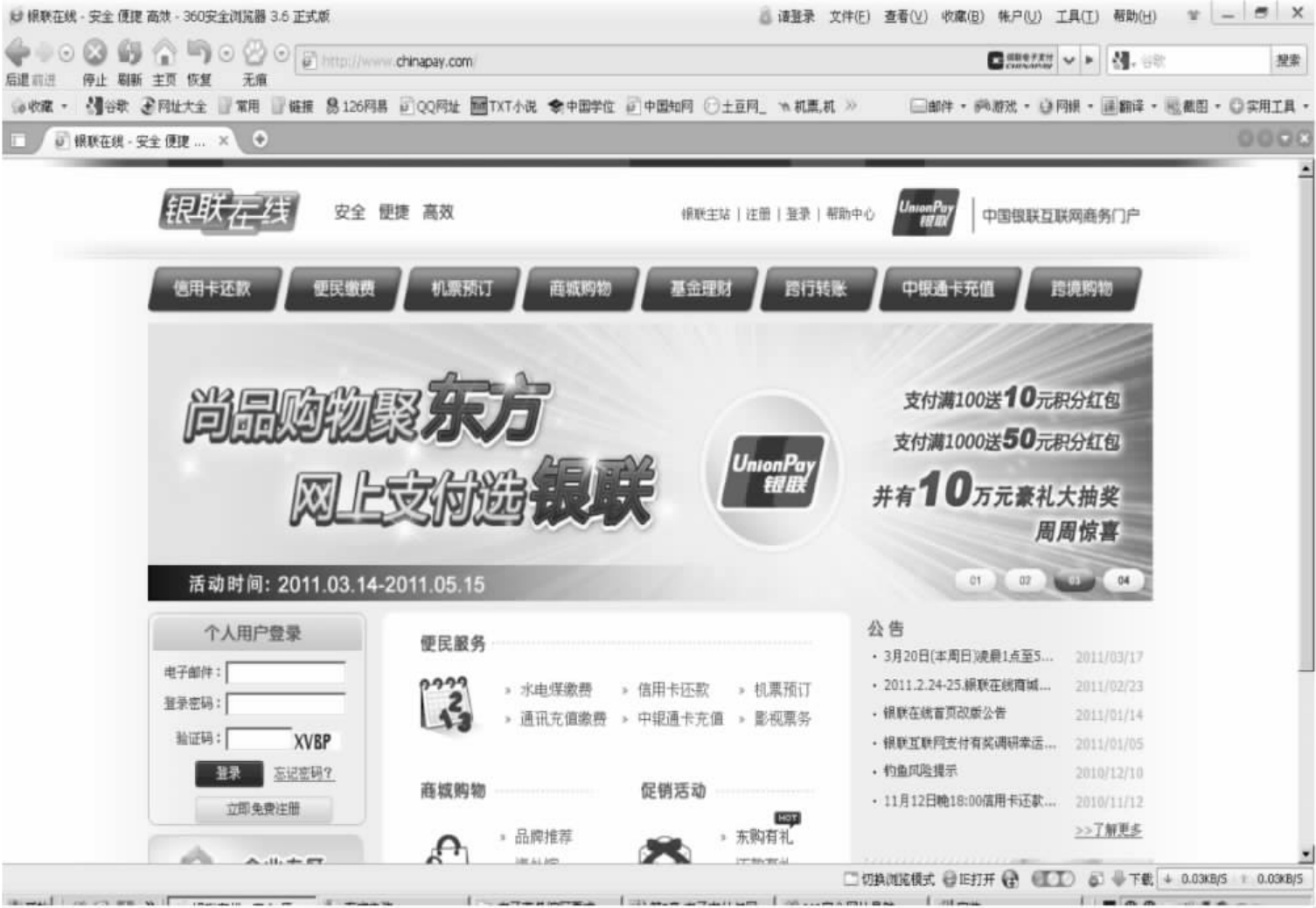Click the 验证码 captcha input field

tap(260, 739)
